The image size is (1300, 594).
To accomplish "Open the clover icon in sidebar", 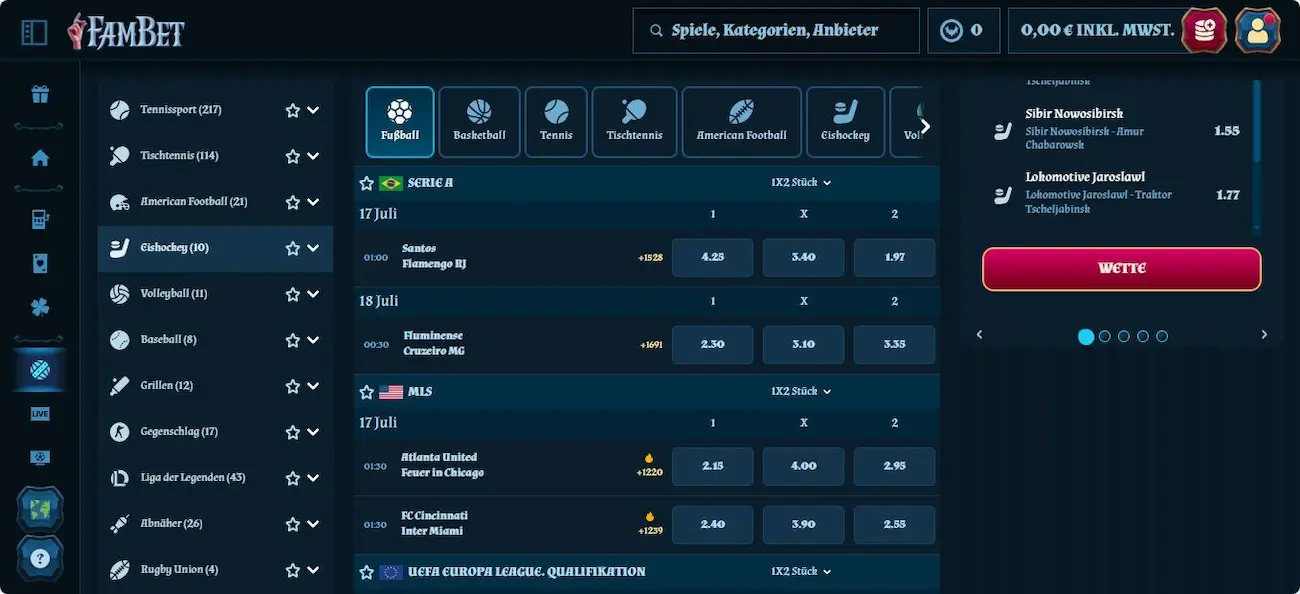I will (x=40, y=308).
